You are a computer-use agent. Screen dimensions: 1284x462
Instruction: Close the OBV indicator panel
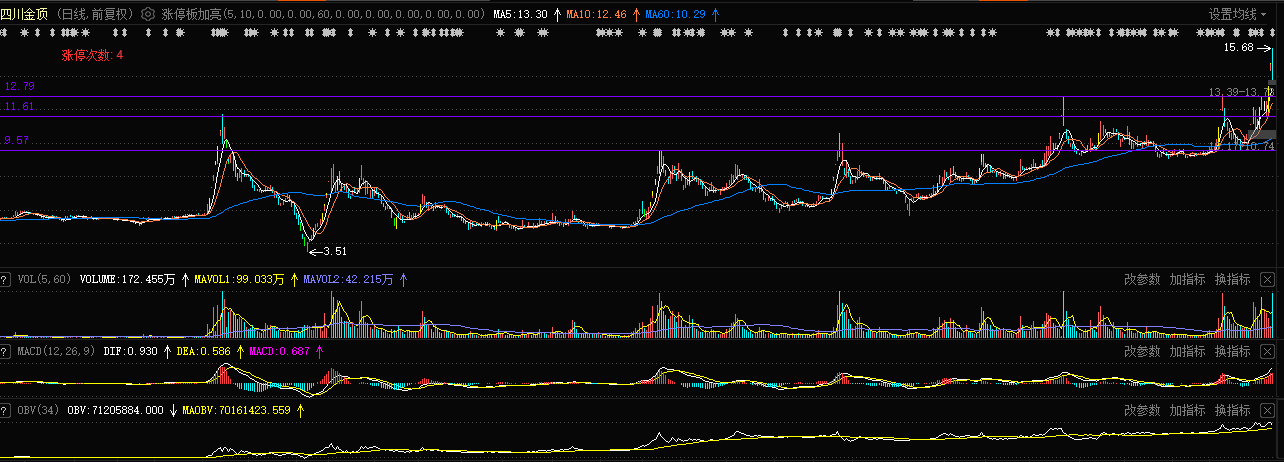(x=1268, y=410)
